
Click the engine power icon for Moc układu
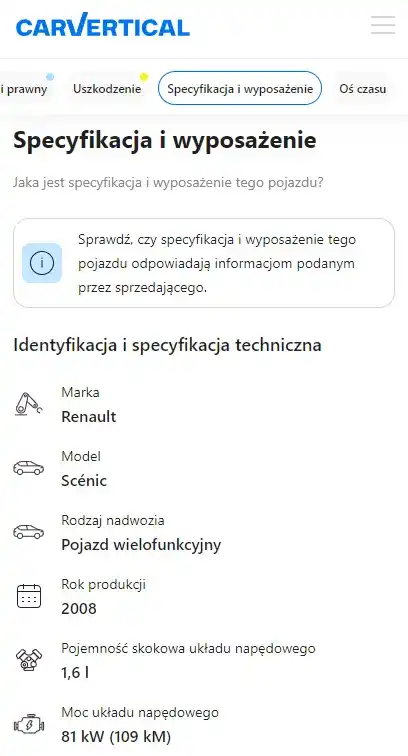29,724
